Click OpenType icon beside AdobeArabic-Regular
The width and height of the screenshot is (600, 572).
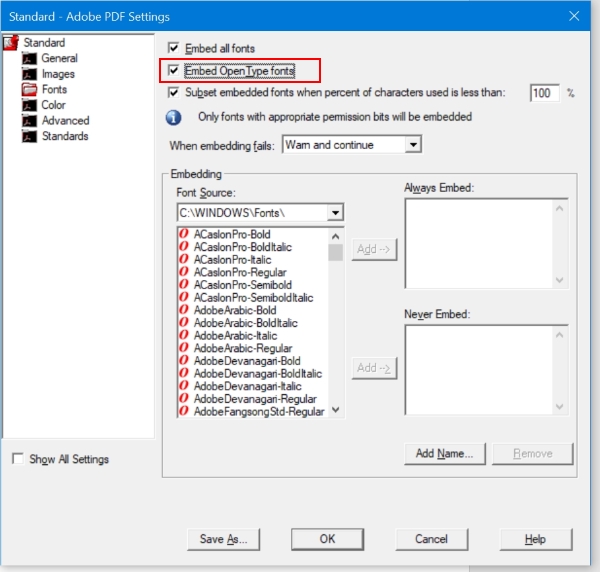click(184, 347)
